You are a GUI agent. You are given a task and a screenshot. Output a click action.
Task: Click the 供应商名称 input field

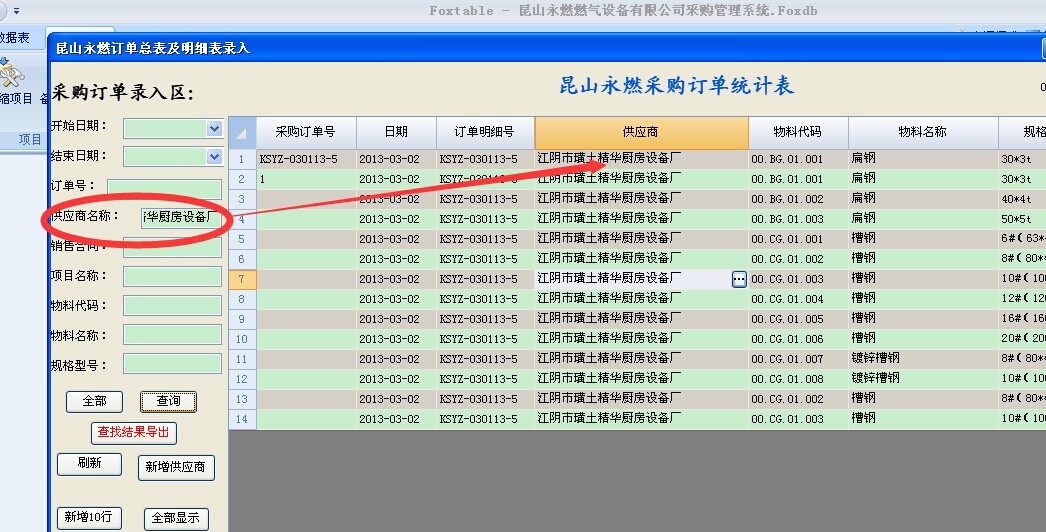[181, 218]
